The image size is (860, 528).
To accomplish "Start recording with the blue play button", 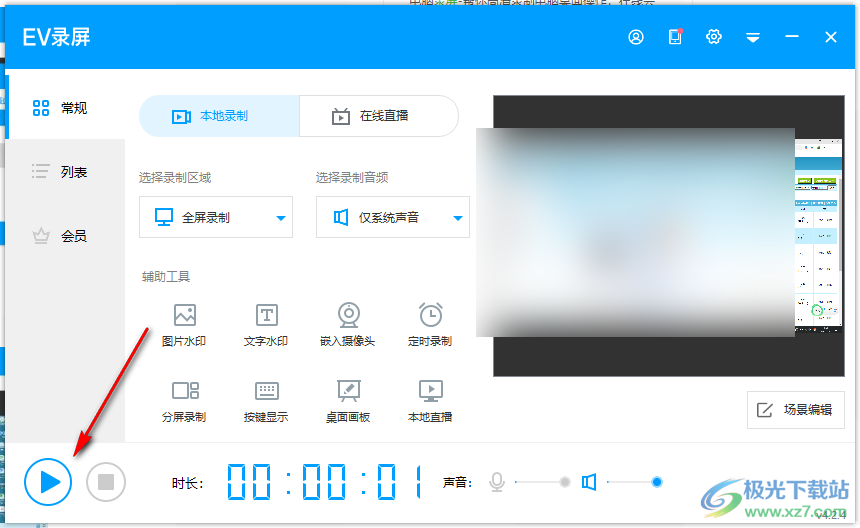I will [x=48, y=482].
